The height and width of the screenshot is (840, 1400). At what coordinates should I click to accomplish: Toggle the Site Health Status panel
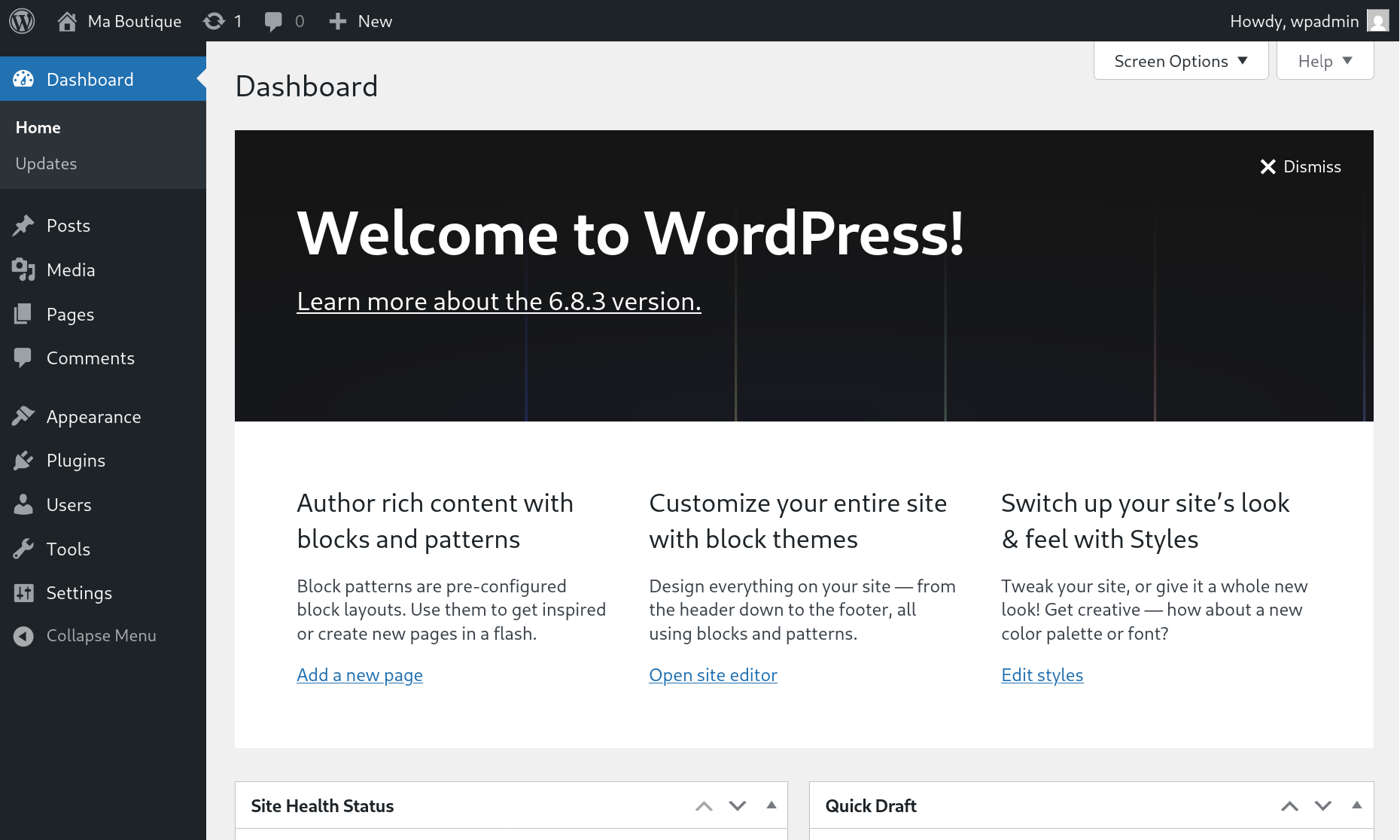click(x=772, y=805)
